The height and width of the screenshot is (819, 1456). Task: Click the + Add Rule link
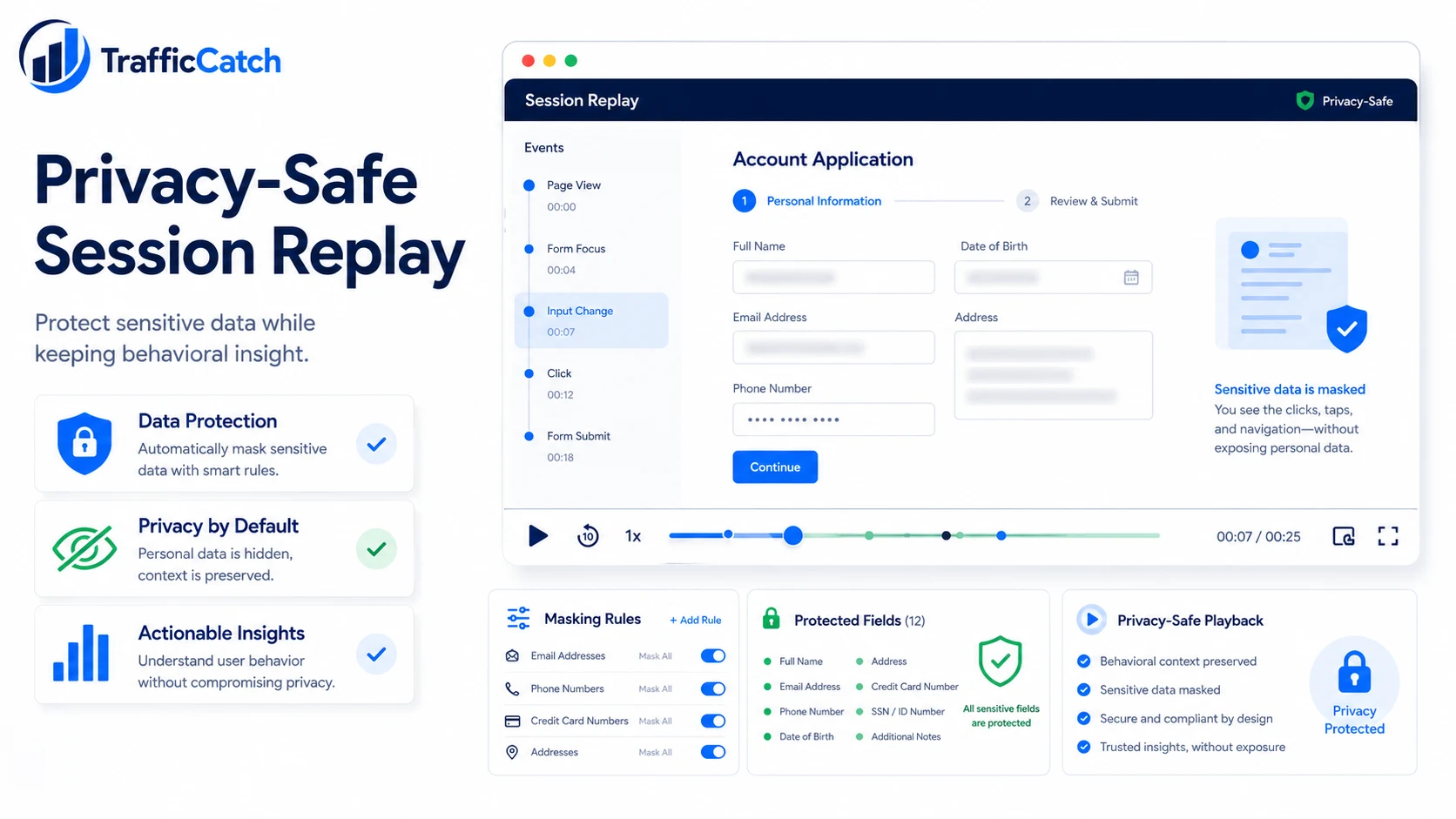696,621
